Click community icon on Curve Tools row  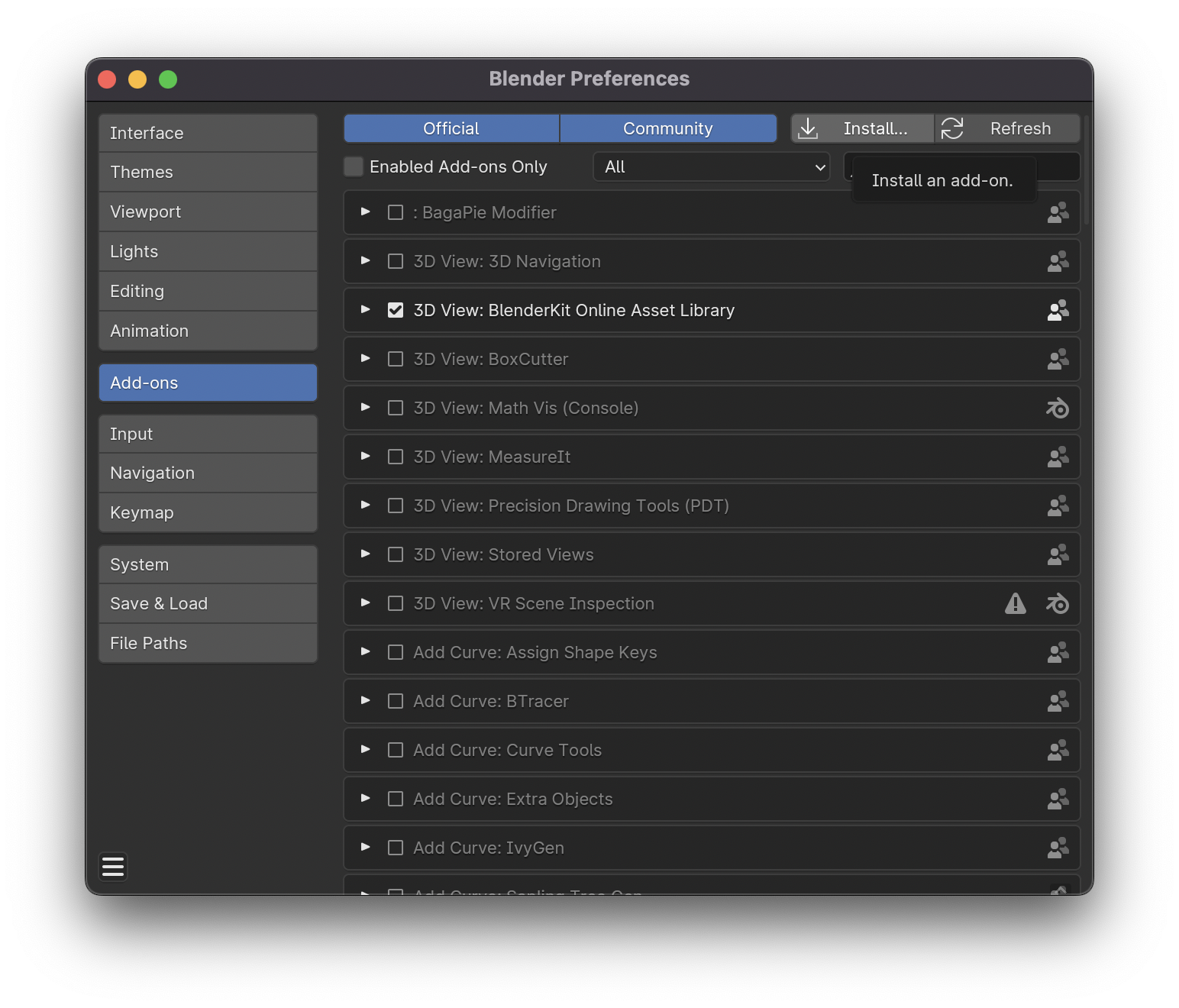pos(1058,751)
